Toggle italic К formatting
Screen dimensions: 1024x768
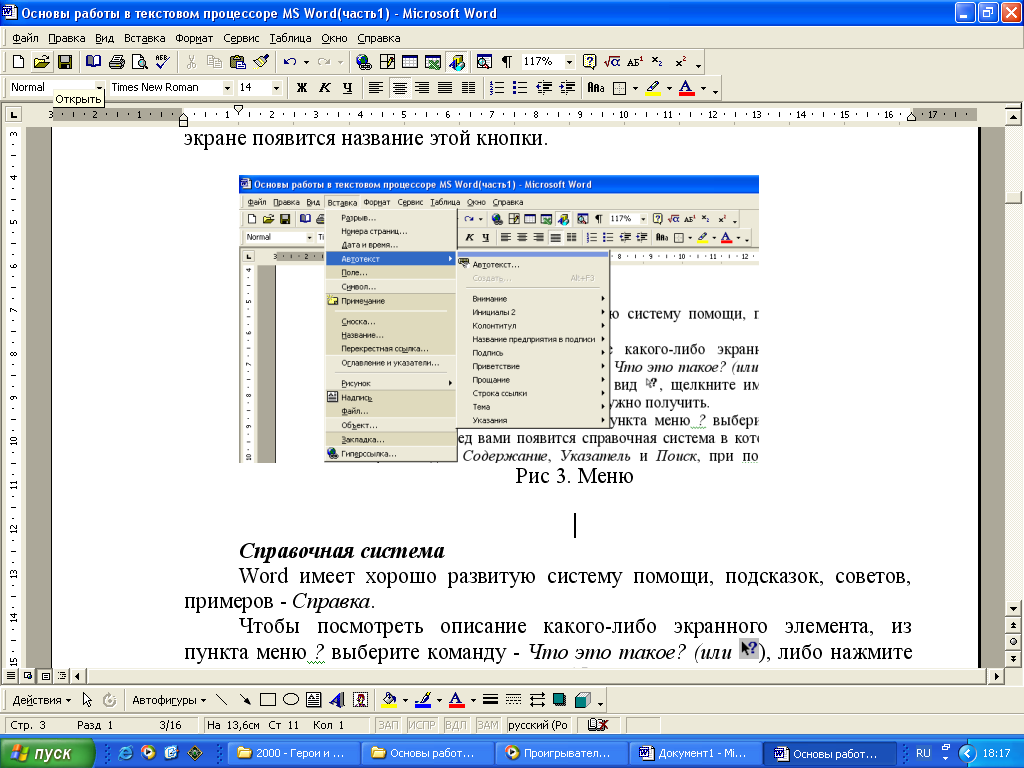coord(325,88)
